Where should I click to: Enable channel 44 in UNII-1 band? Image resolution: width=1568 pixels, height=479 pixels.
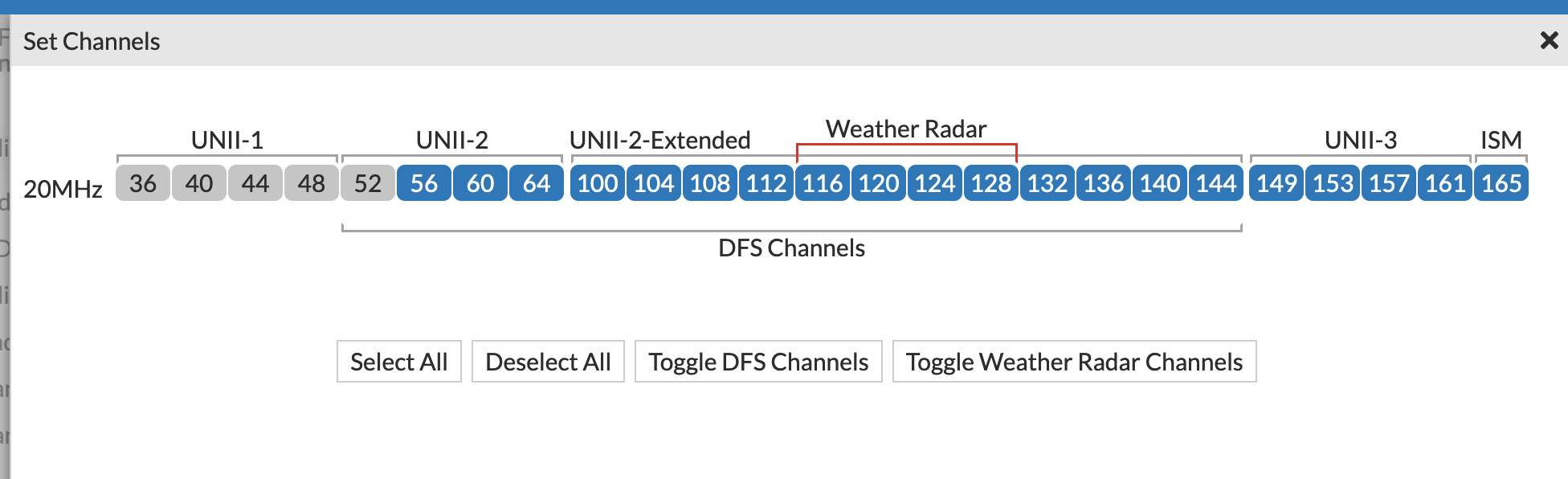pyautogui.click(x=255, y=183)
